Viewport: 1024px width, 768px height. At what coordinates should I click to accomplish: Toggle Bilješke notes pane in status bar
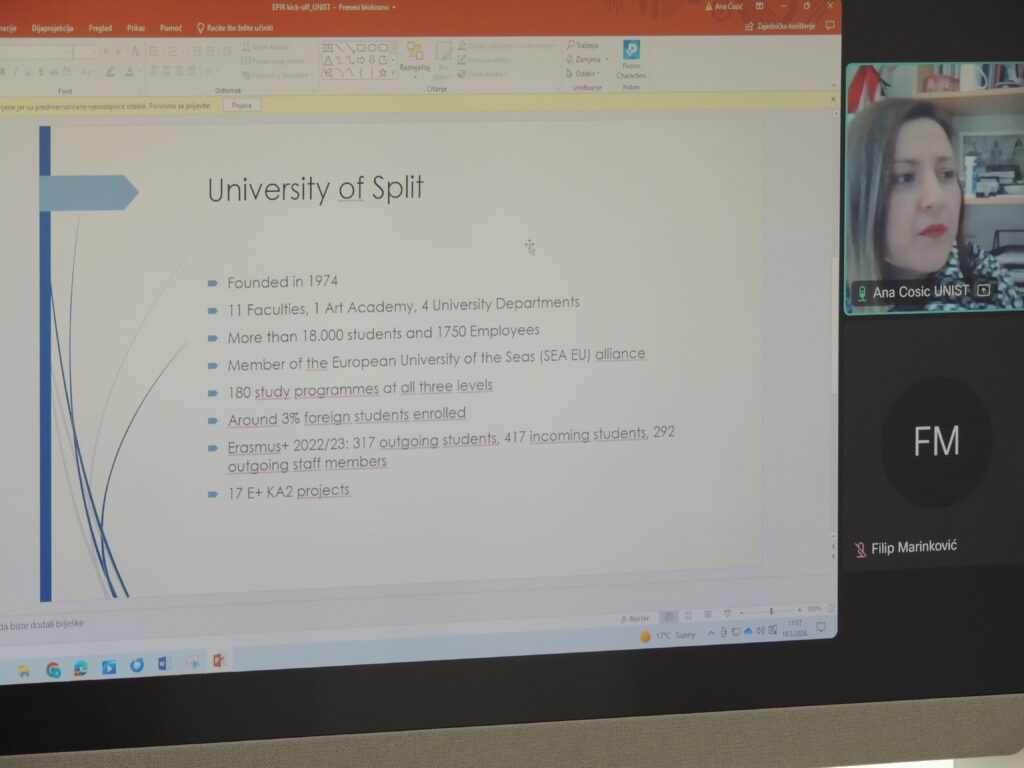[634, 618]
